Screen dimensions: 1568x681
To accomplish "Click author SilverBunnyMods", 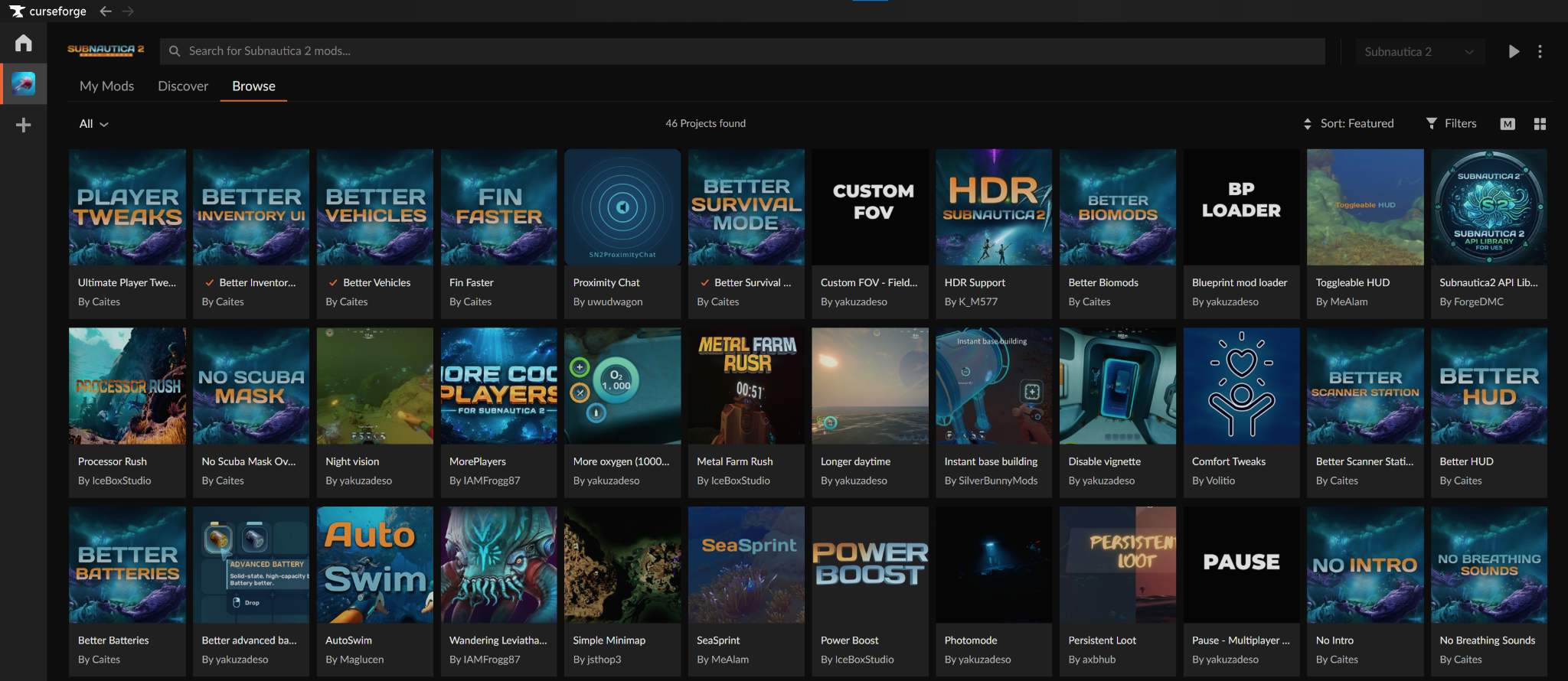I will coord(998,481).
